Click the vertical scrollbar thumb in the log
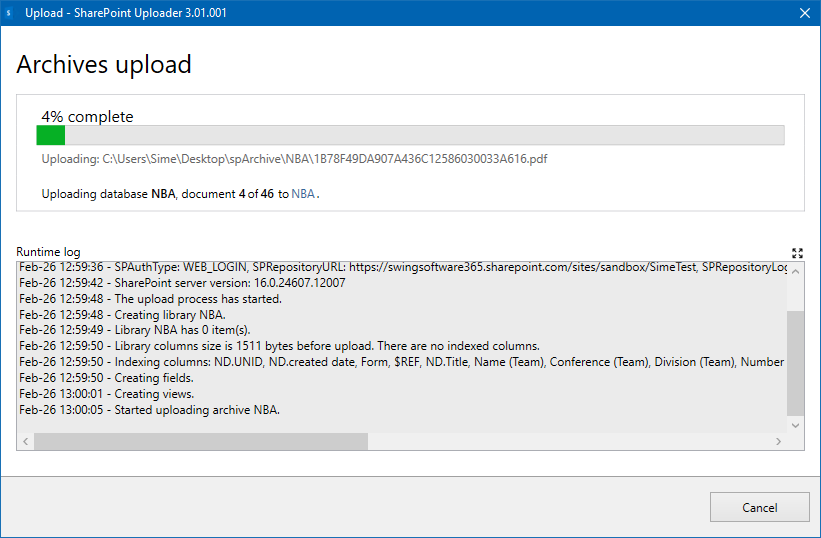Image resolution: width=821 pixels, height=538 pixels. coord(795,362)
